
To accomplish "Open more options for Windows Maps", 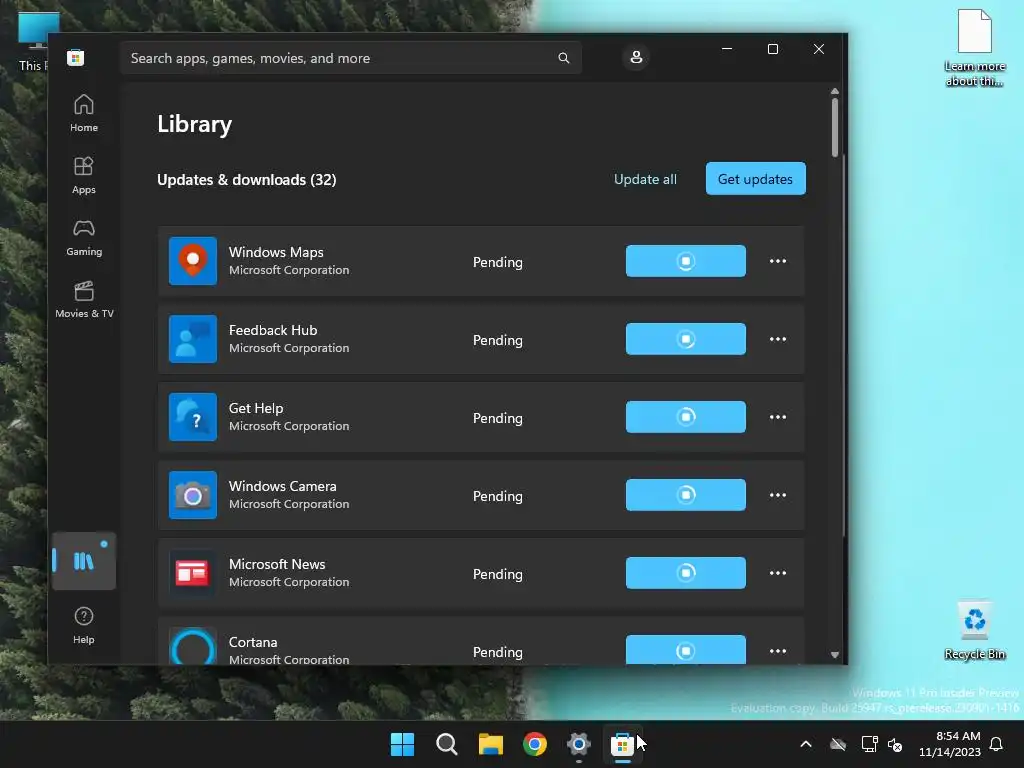I will (778, 261).
